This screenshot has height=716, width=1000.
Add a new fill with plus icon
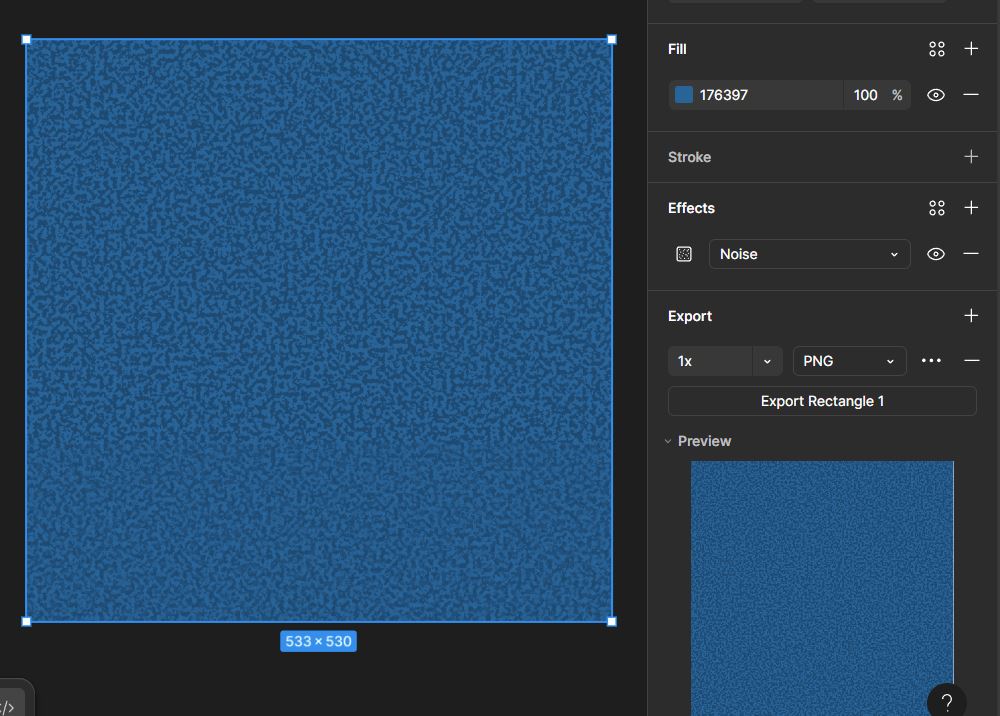[971, 48]
